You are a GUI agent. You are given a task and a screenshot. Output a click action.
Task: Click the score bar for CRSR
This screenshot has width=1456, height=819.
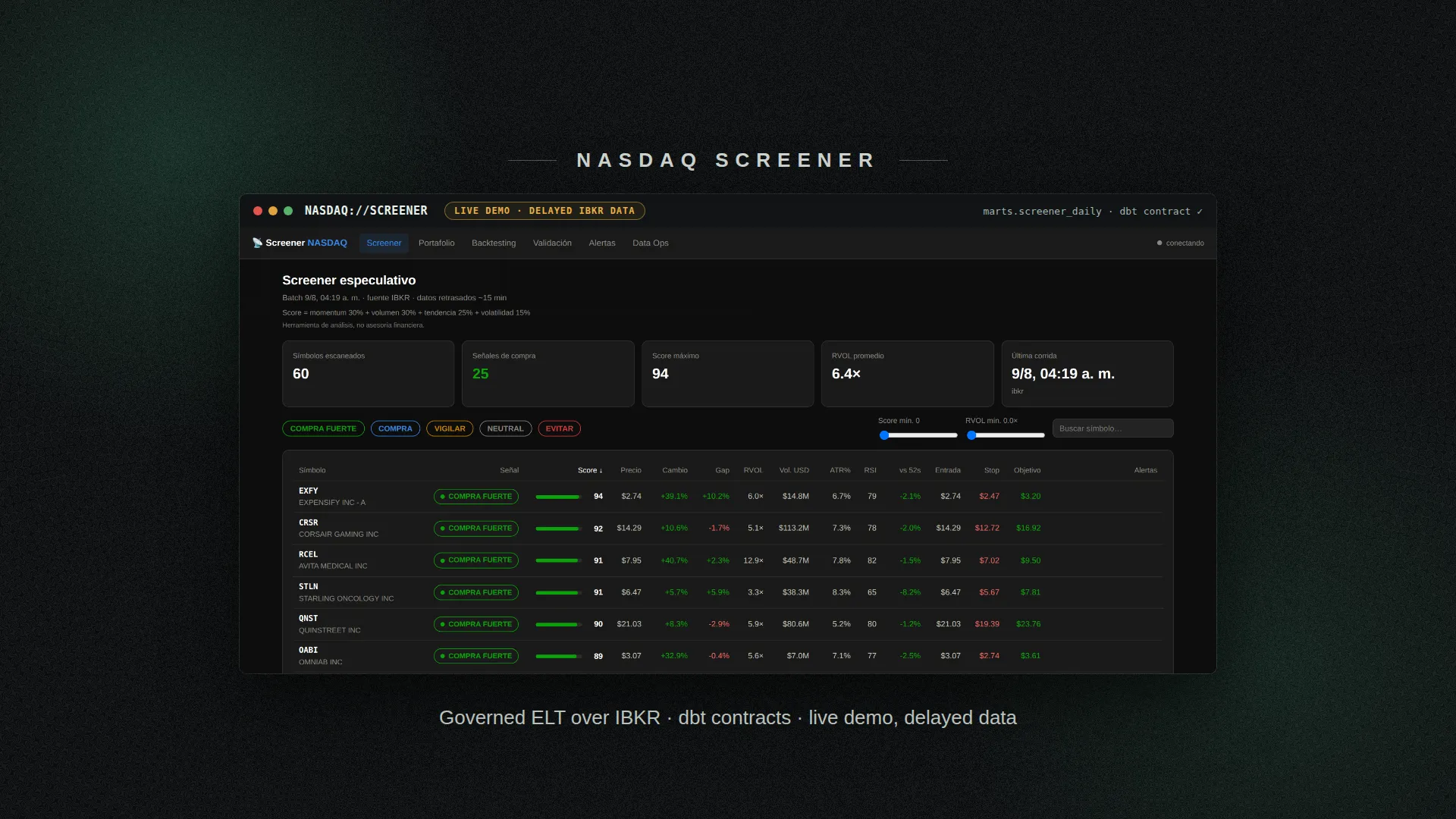[x=558, y=529]
